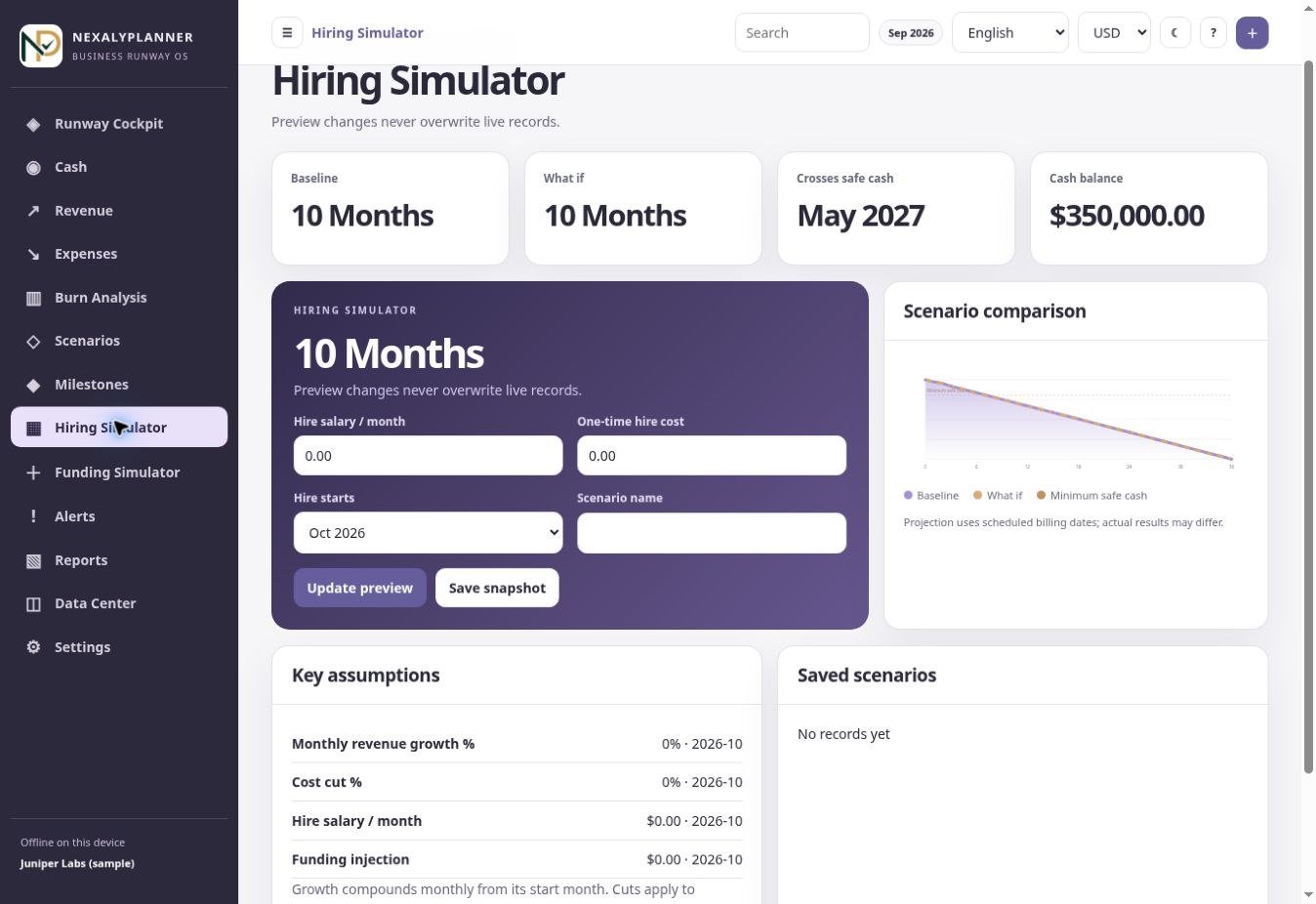Click the Alerts exclamation icon
This screenshot has width=1316, height=904.
tap(33, 516)
